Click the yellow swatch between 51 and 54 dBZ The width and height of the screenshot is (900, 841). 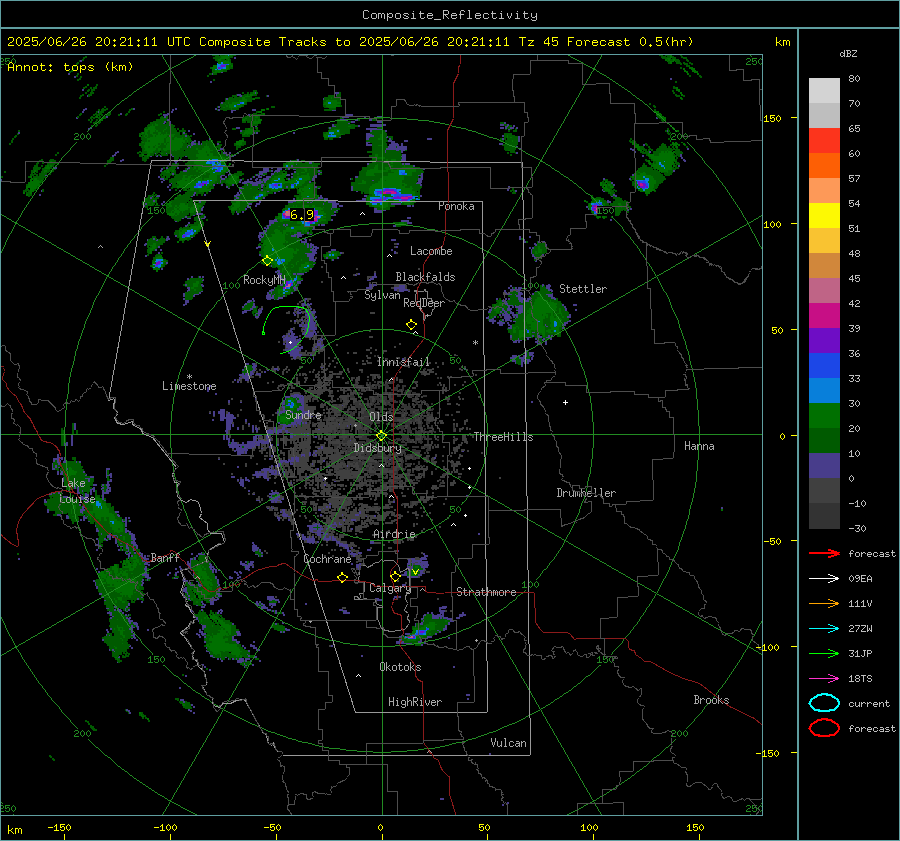tap(824, 216)
